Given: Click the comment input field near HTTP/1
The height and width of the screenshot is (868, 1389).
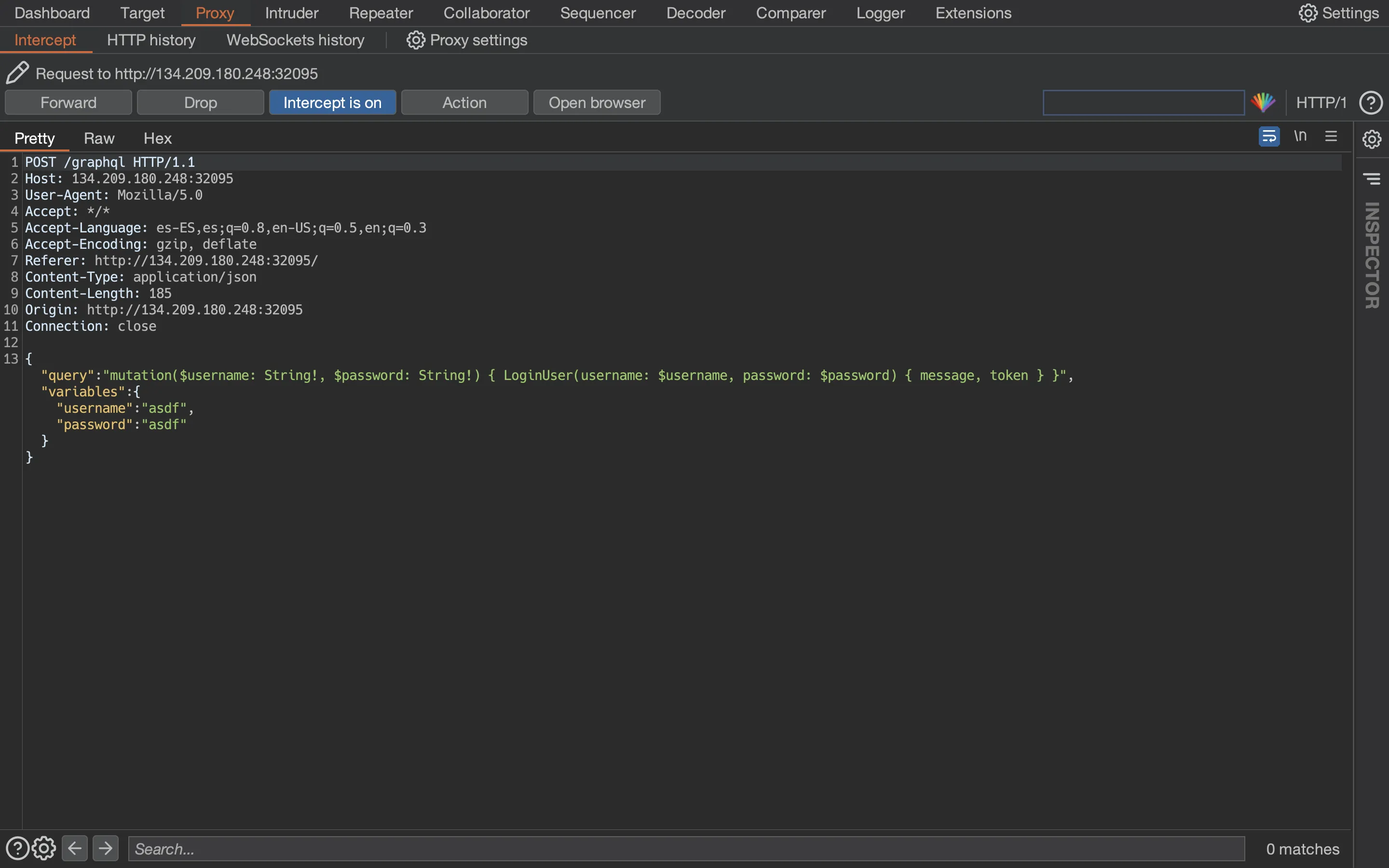Looking at the screenshot, I should tap(1144, 102).
